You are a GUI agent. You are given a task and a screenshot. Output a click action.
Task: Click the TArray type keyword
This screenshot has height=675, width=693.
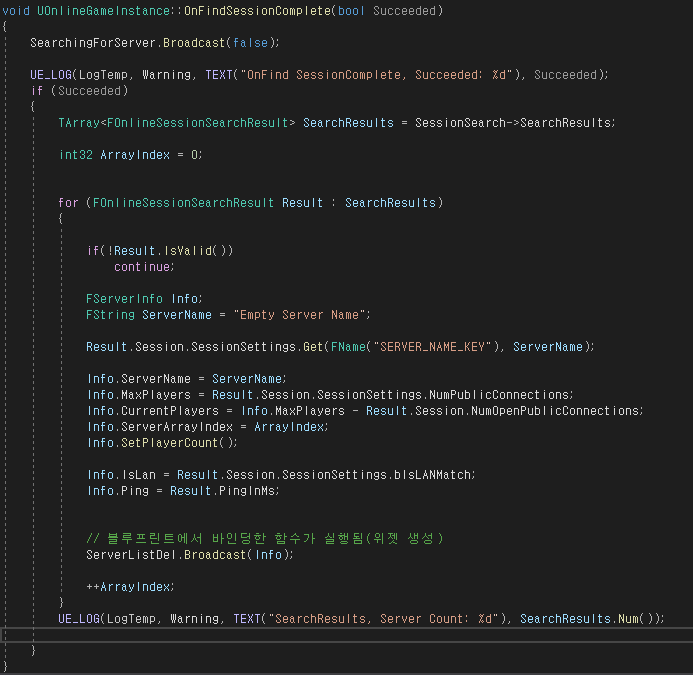[79, 122]
